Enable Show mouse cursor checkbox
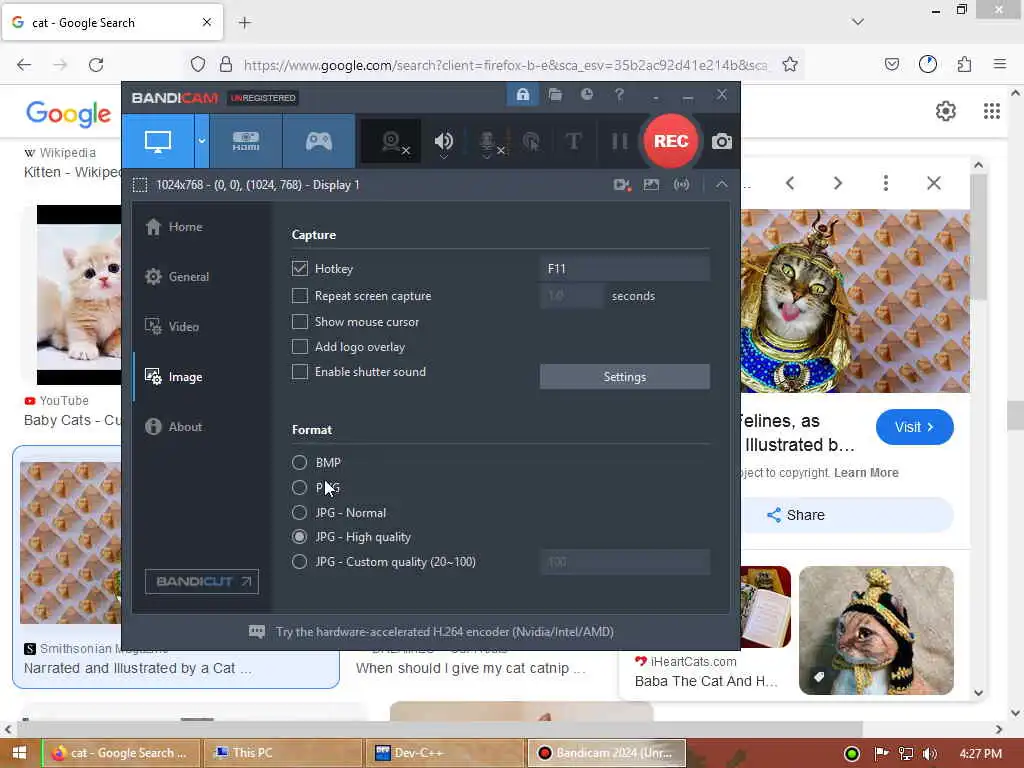This screenshot has width=1024, height=768. pyautogui.click(x=300, y=322)
